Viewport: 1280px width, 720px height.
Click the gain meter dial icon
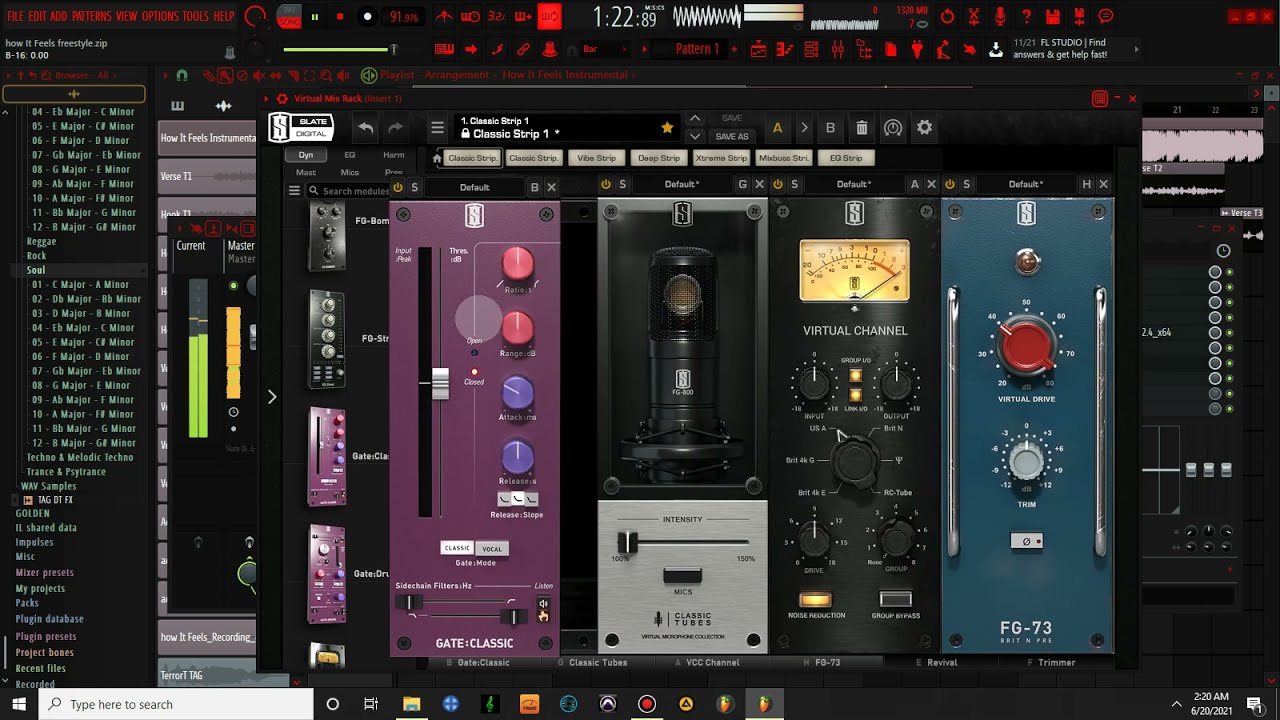pos(893,128)
